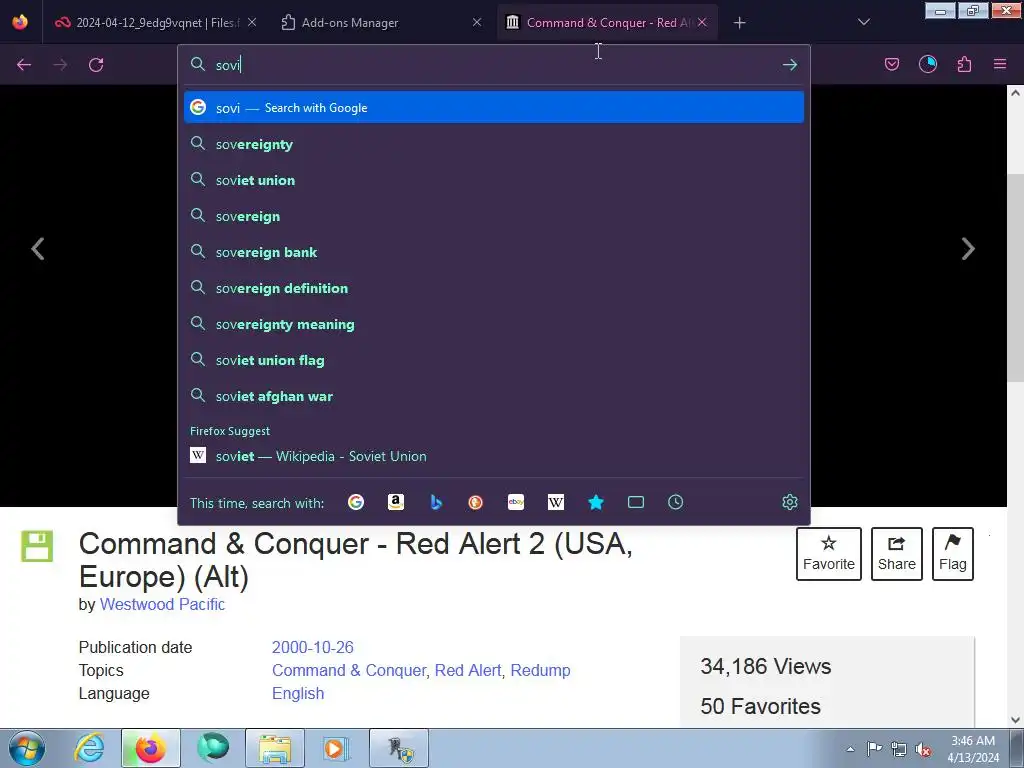Click the Flag button

pos(952,554)
